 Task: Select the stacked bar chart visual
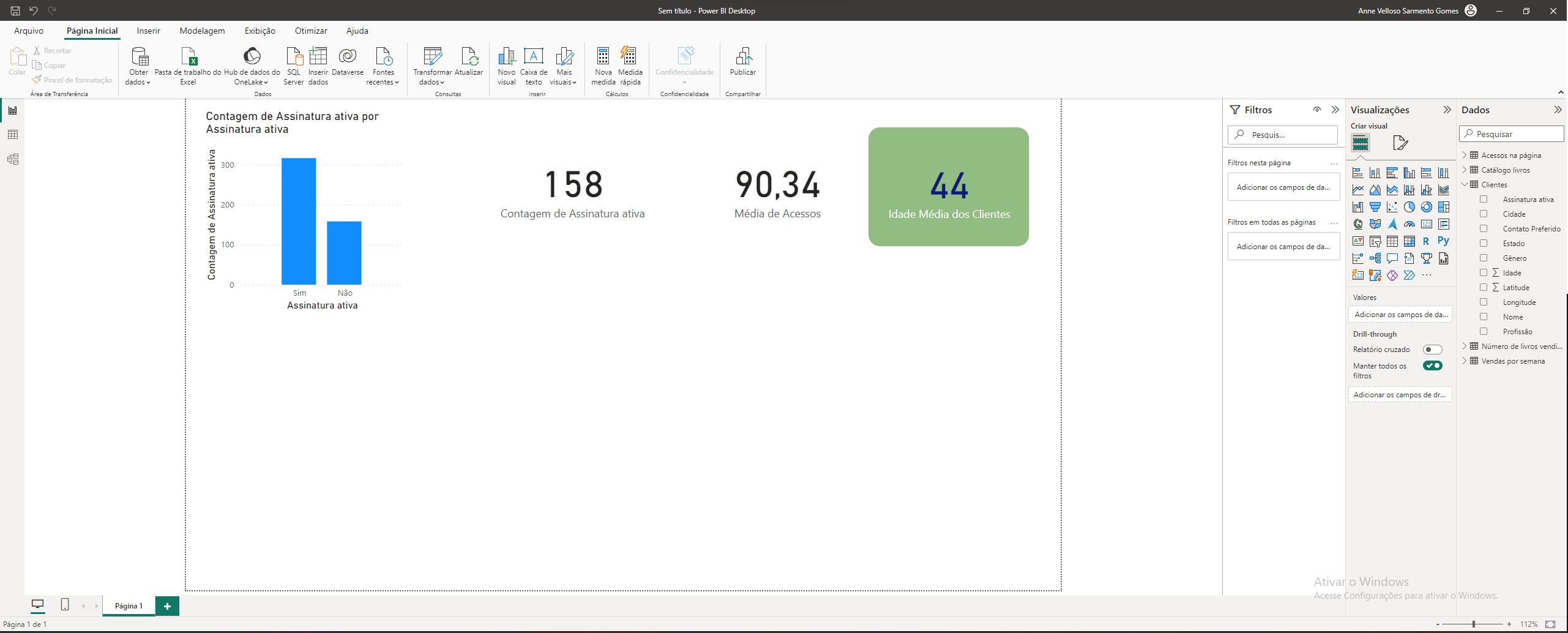1357,173
